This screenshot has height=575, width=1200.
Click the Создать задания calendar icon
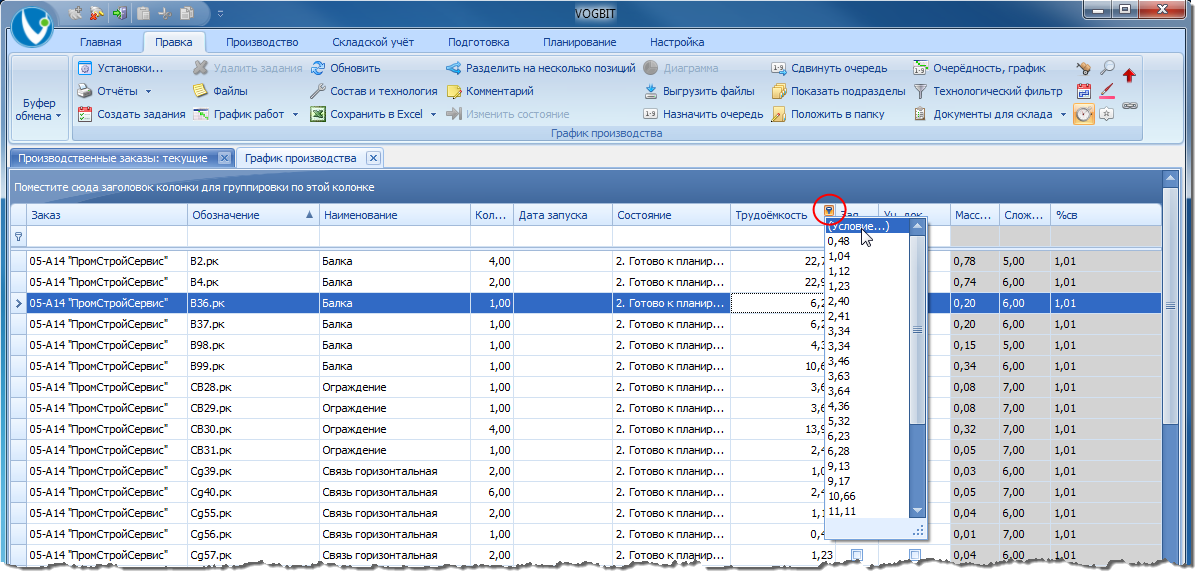(x=85, y=115)
